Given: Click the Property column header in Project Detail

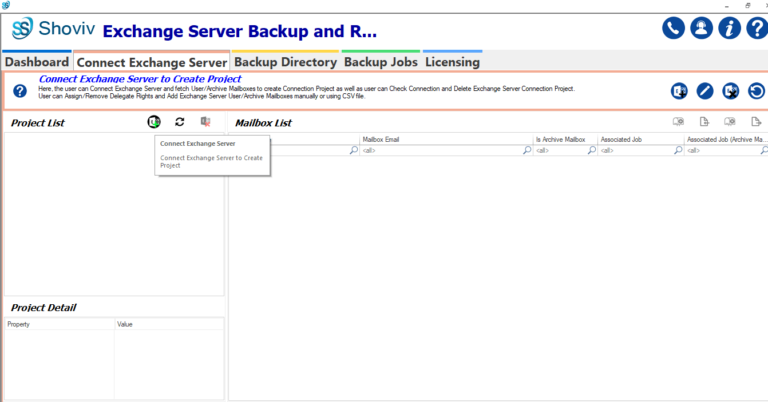Looking at the screenshot, I should coord(60,324).
